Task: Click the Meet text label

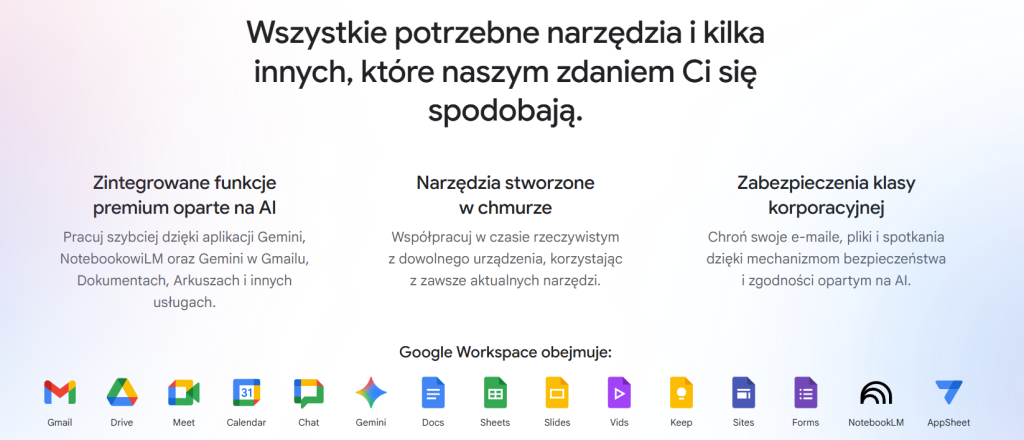Action: point(184,422)
